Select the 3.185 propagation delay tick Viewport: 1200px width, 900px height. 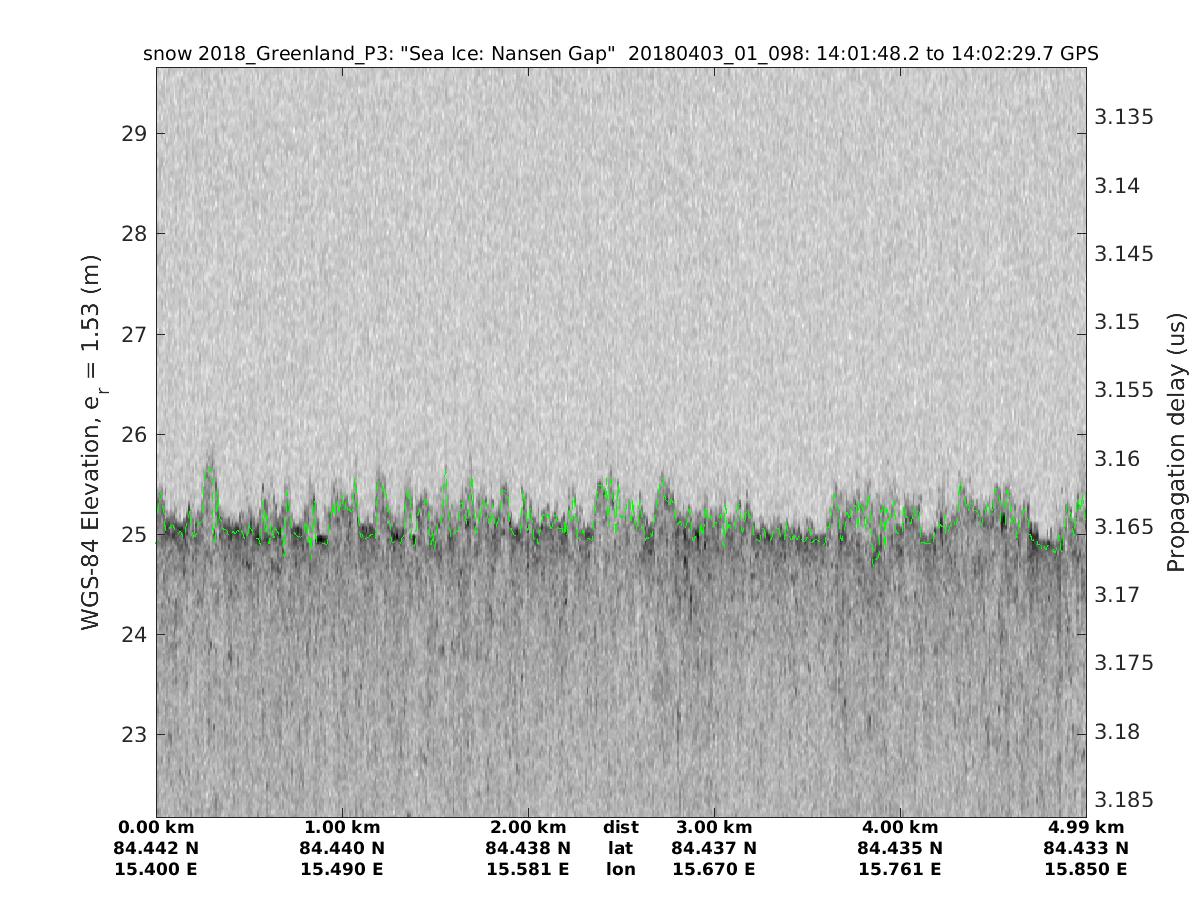(1124, 800)
